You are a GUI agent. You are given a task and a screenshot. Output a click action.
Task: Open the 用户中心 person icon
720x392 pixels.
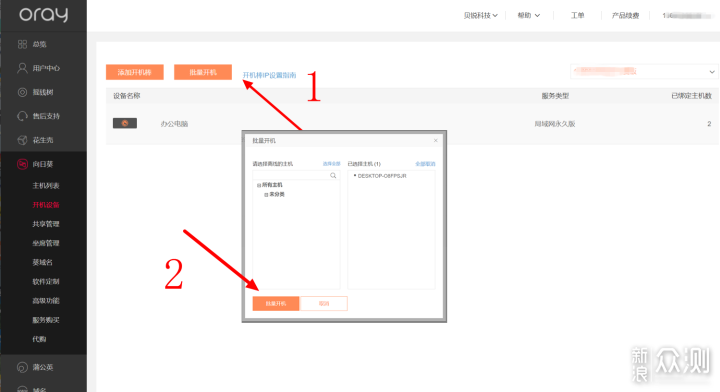pyautogui.click(x=22, y=68)
